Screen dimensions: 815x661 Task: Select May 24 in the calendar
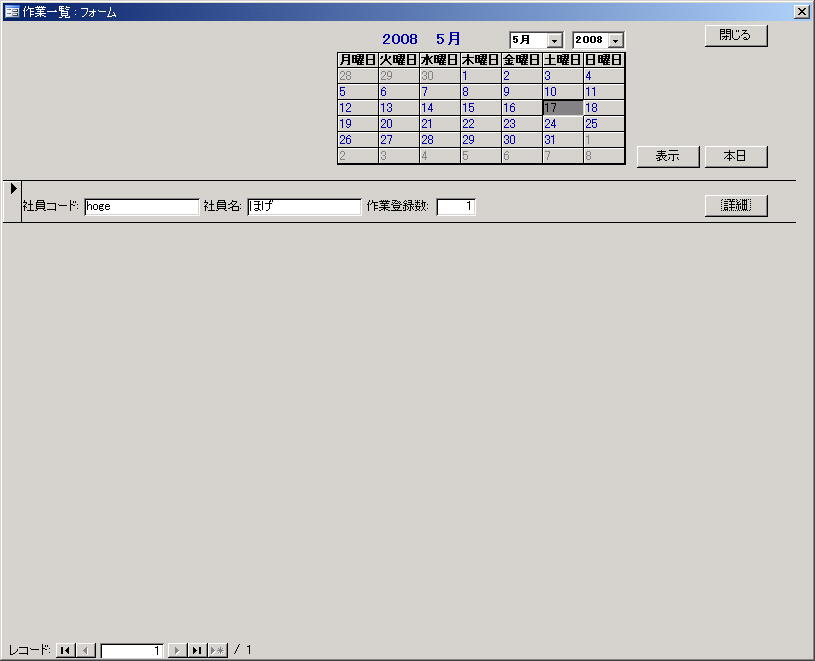point(563,124)
